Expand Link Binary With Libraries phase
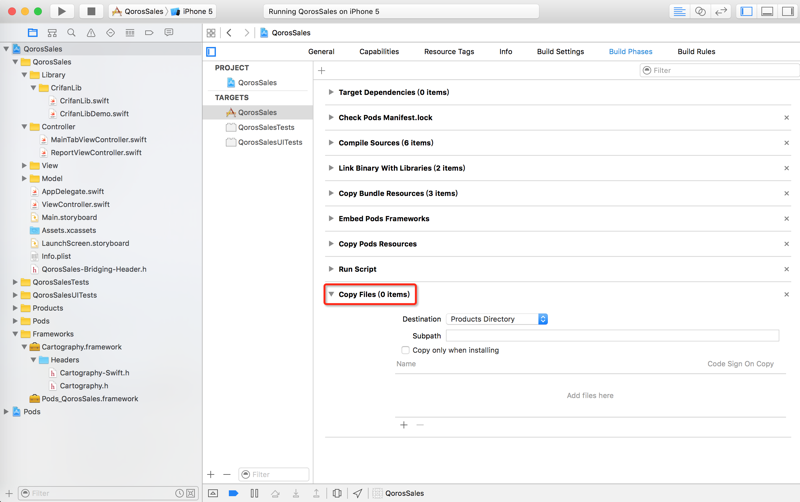The width and height of the screenshot is (800, 502). click(x=331, y=168)
